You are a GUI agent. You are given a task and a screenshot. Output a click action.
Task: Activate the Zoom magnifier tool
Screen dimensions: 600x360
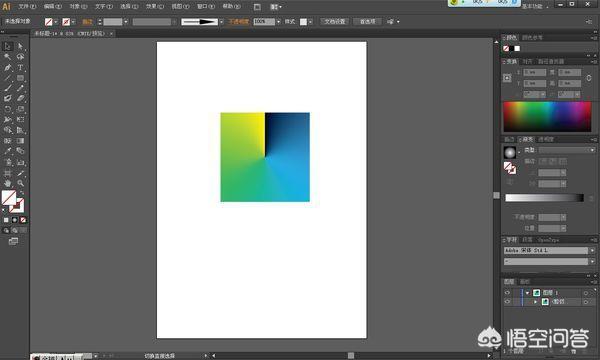pyautogui.click(x=20, y=183)
